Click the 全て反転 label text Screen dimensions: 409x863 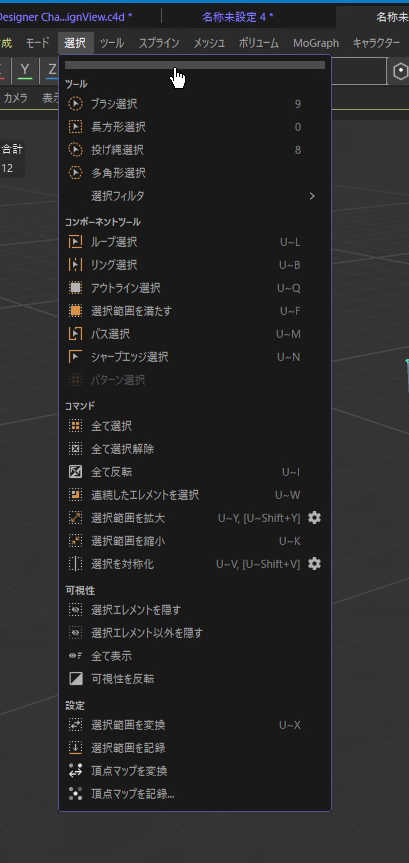pos(111,472)
